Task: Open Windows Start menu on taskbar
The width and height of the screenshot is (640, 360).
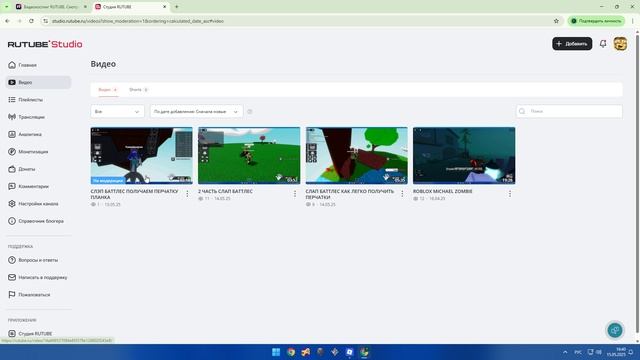Action: click(276, 352)
